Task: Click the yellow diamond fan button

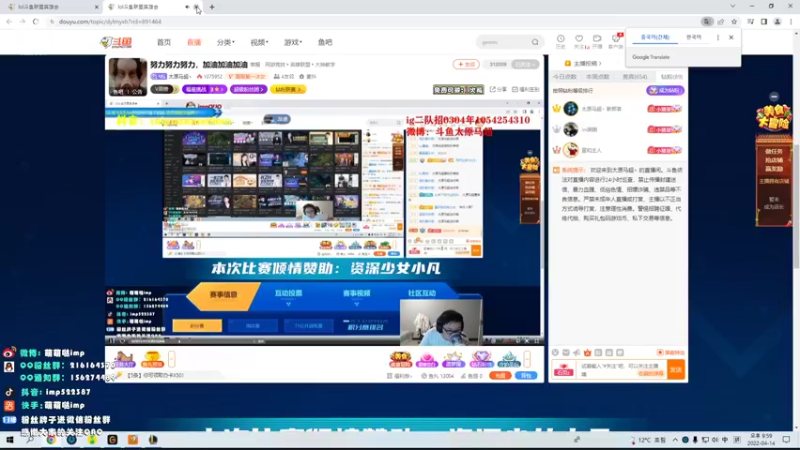Action: [x=288, y=89]
